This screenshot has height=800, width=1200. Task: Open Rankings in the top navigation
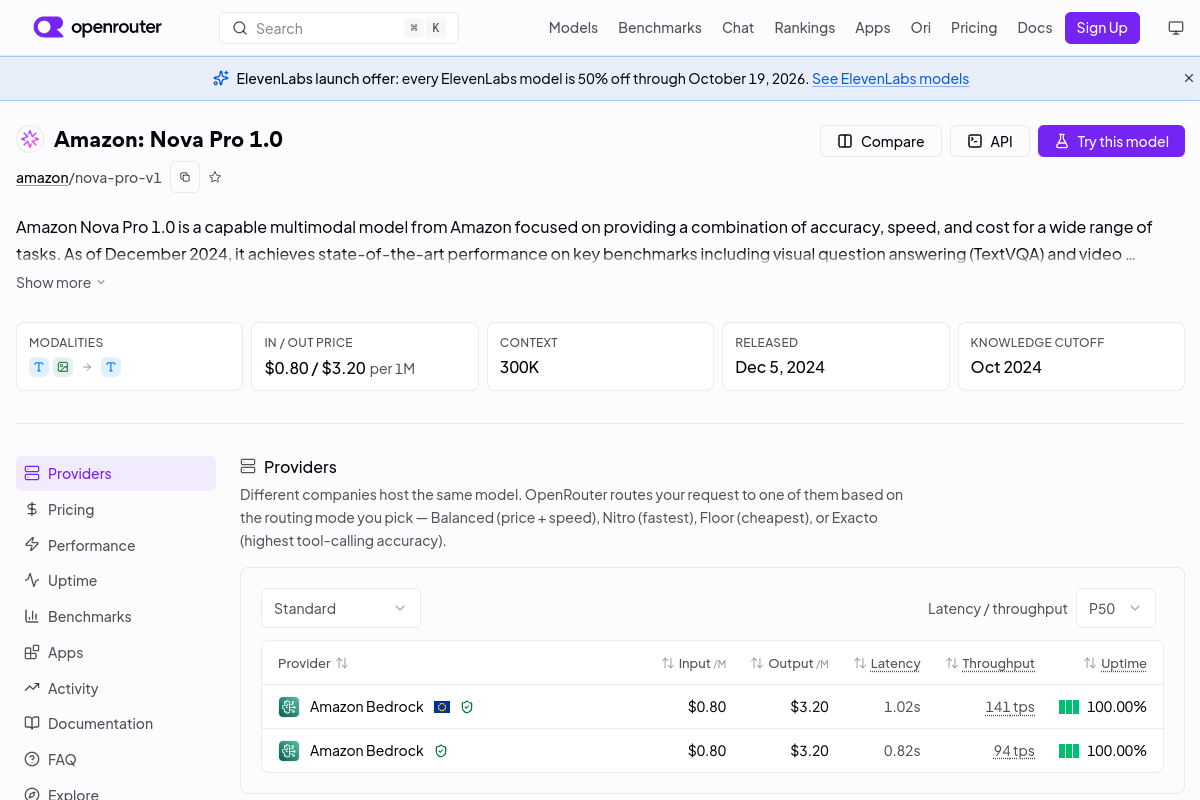[804, 28]
